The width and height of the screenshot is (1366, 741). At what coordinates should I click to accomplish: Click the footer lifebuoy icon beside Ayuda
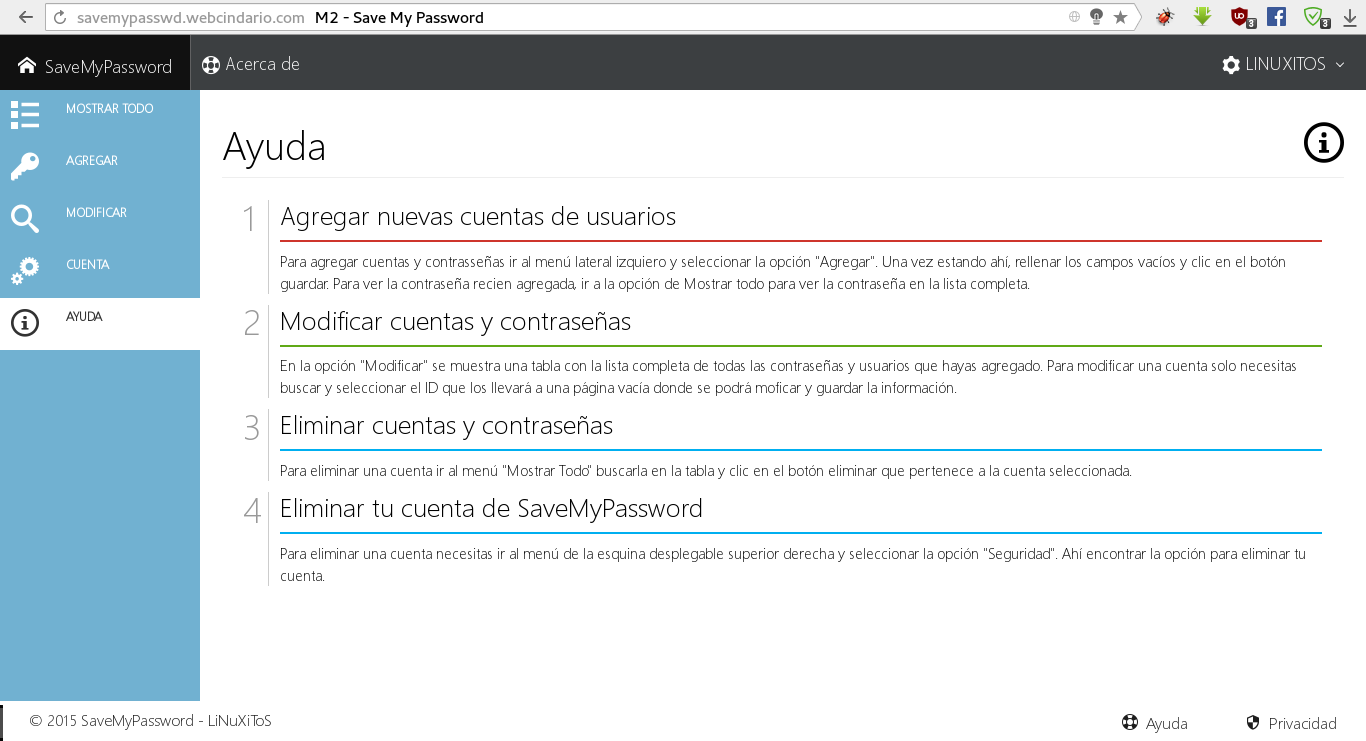click(x=1130, y=723)
